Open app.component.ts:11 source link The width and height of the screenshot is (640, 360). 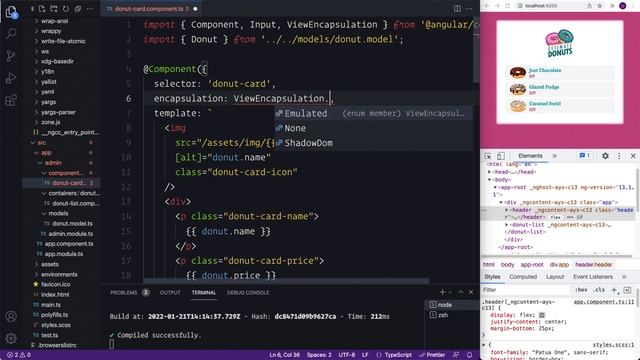point(604,302)
